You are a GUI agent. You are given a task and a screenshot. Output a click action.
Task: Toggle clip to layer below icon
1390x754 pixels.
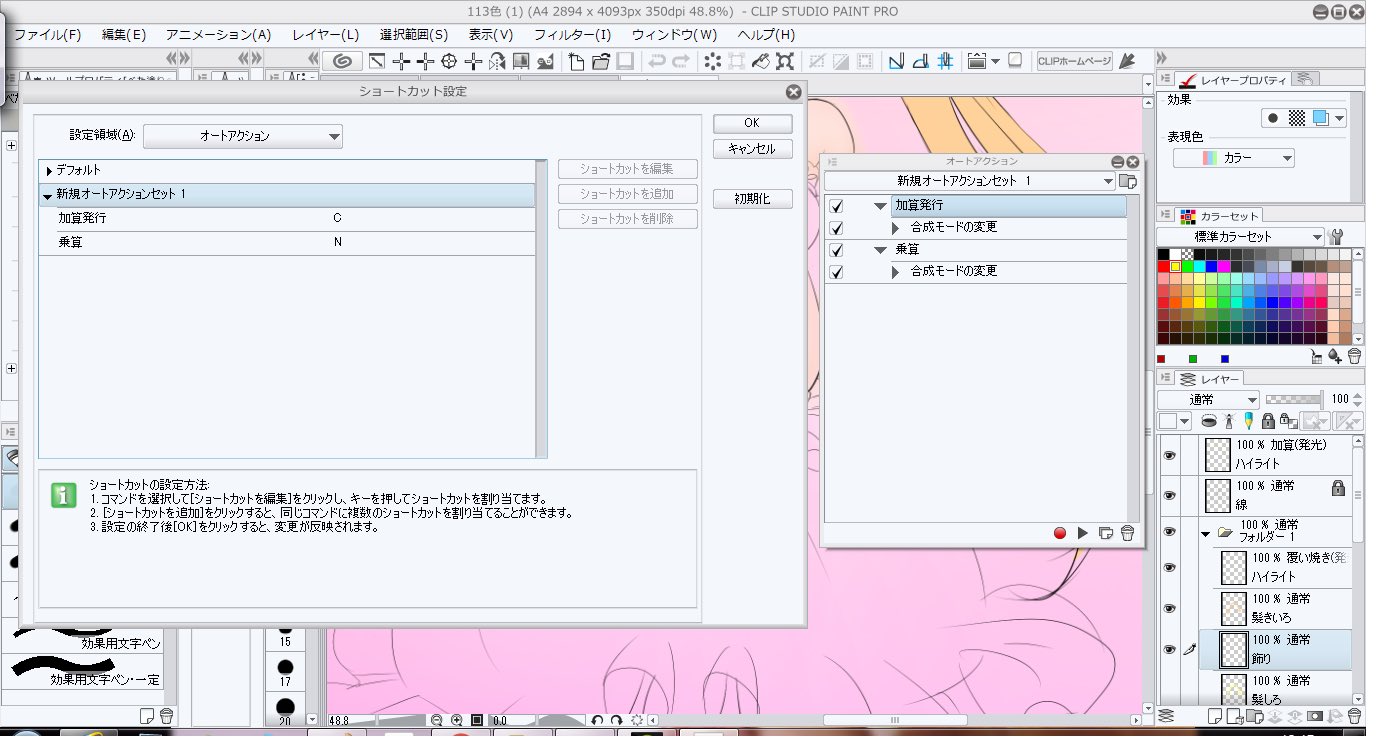pos(1209,421)
